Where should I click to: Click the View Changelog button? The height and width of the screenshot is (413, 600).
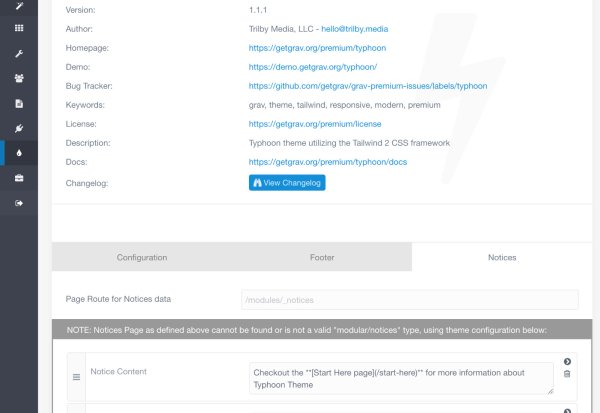click(287, 183)
